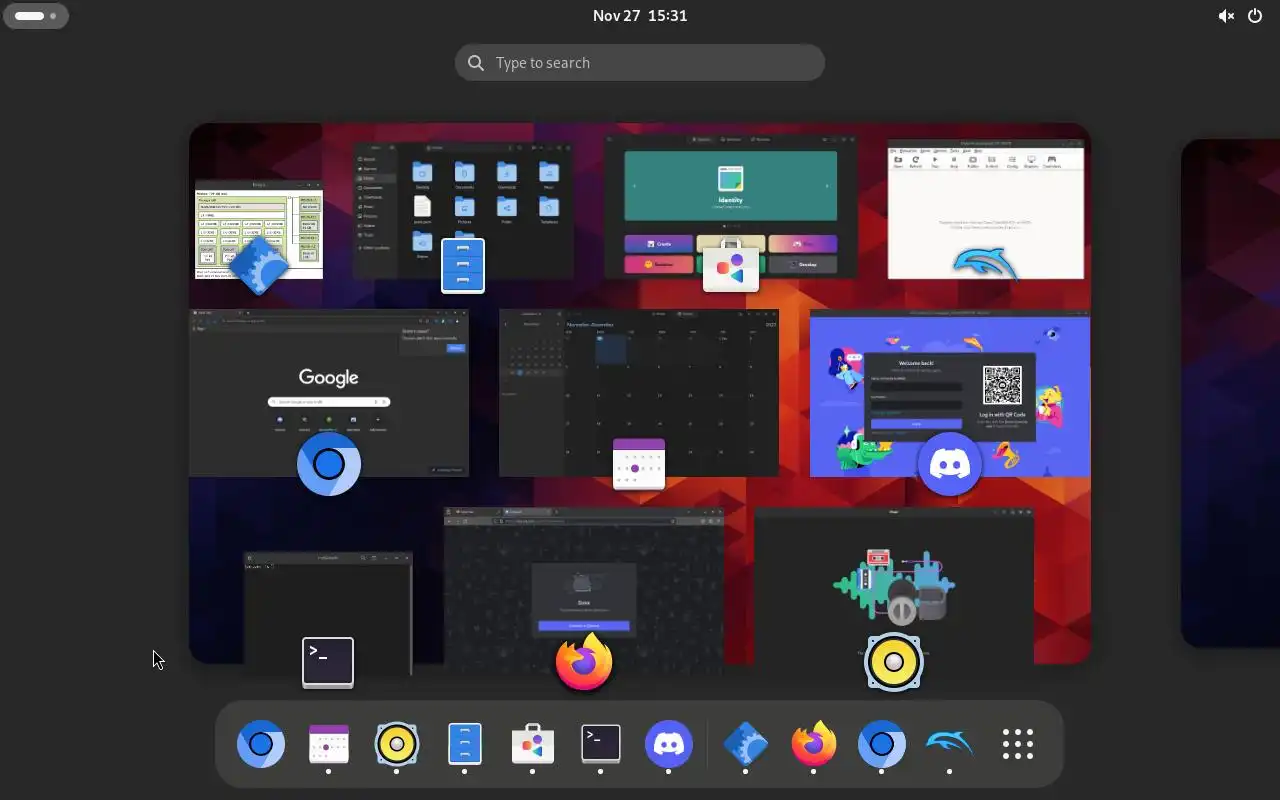Click the muted volume icon in top bar
This screenshot has height=800, width=1280.
(x=1226, y=16)
